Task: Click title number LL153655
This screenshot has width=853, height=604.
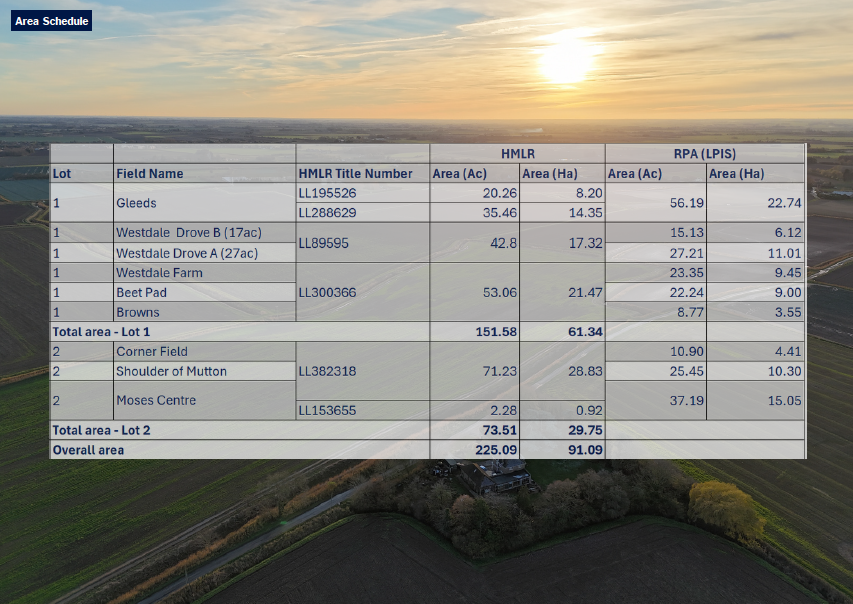Action: point(327,411)
